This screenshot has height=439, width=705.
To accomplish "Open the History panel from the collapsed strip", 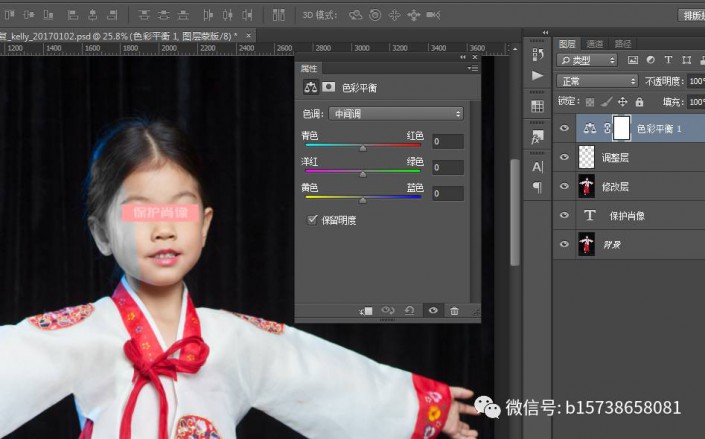I will [537, 54].
